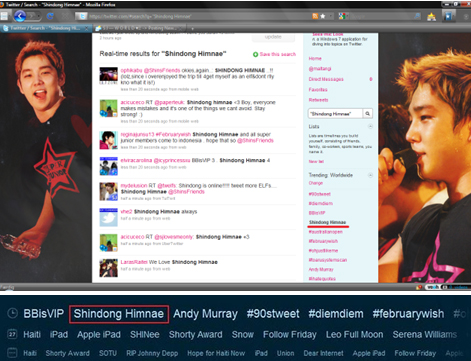Click Dear Internet in the trends panel
Viewport: 471px width, 361px height.
tap(323, 353)
